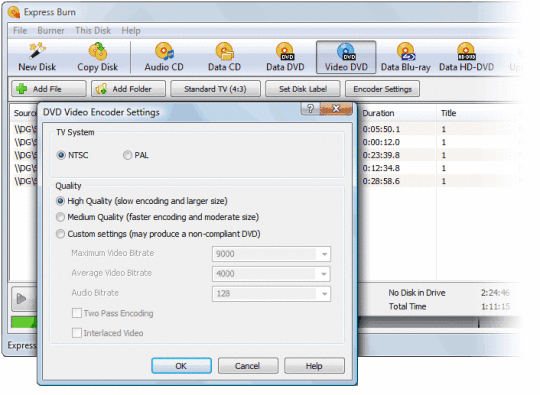The image size is (540, 395).
Task: Select the PAL TV system option
Action: coord(127,155)
